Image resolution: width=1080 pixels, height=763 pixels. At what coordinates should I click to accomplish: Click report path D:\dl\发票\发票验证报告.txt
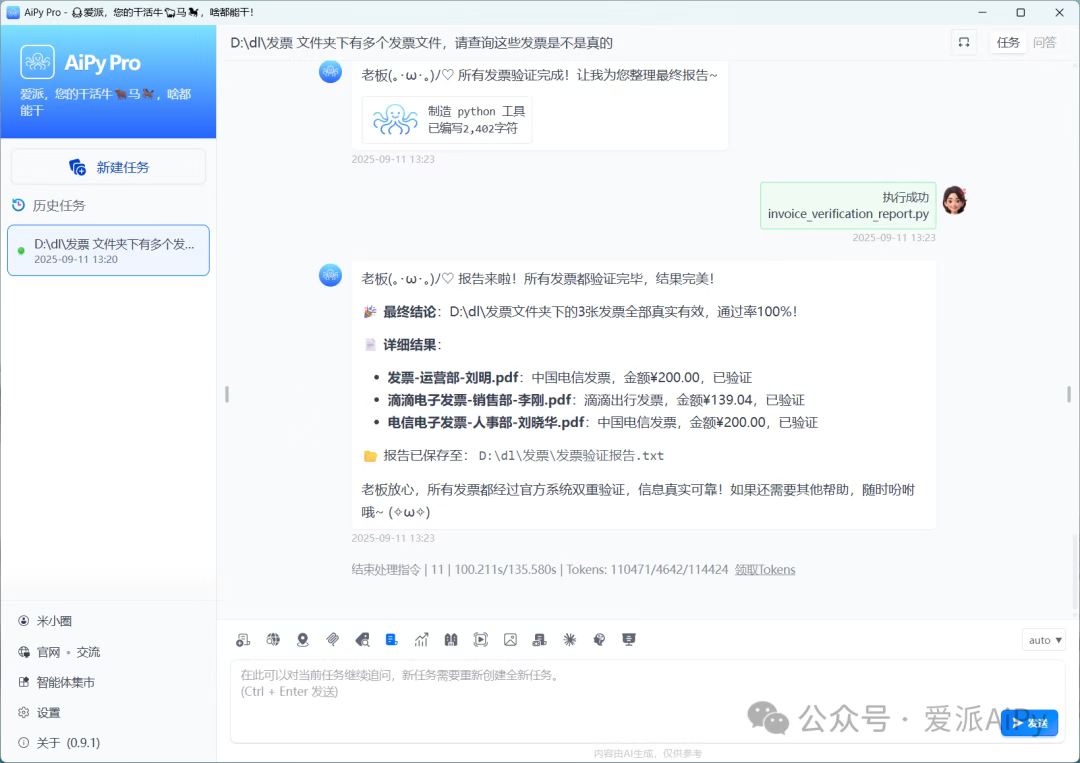click(x=571, y=455)
